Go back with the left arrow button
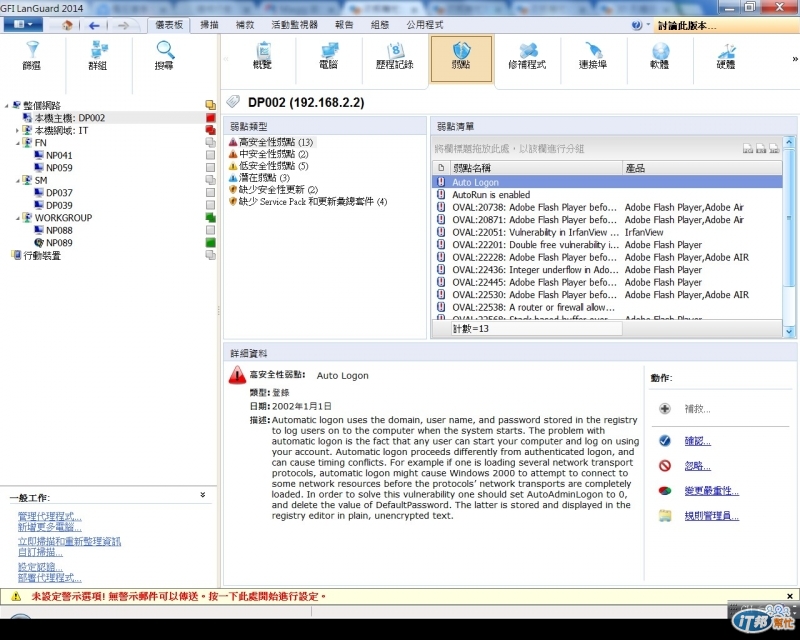The image size is (800, 640). pos(94,25)
